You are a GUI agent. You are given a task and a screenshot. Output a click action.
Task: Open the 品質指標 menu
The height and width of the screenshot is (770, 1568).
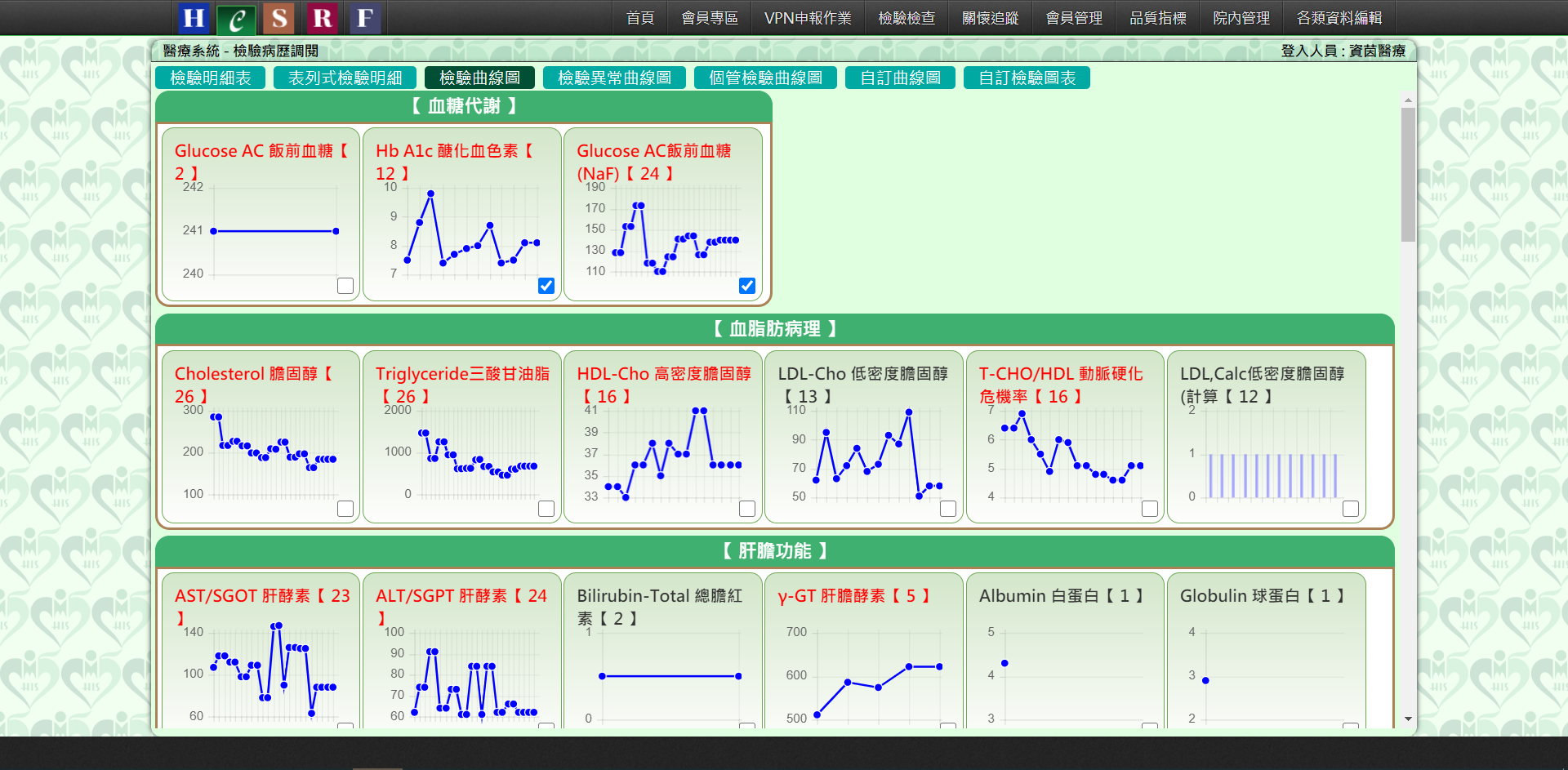pos(1158,18)
